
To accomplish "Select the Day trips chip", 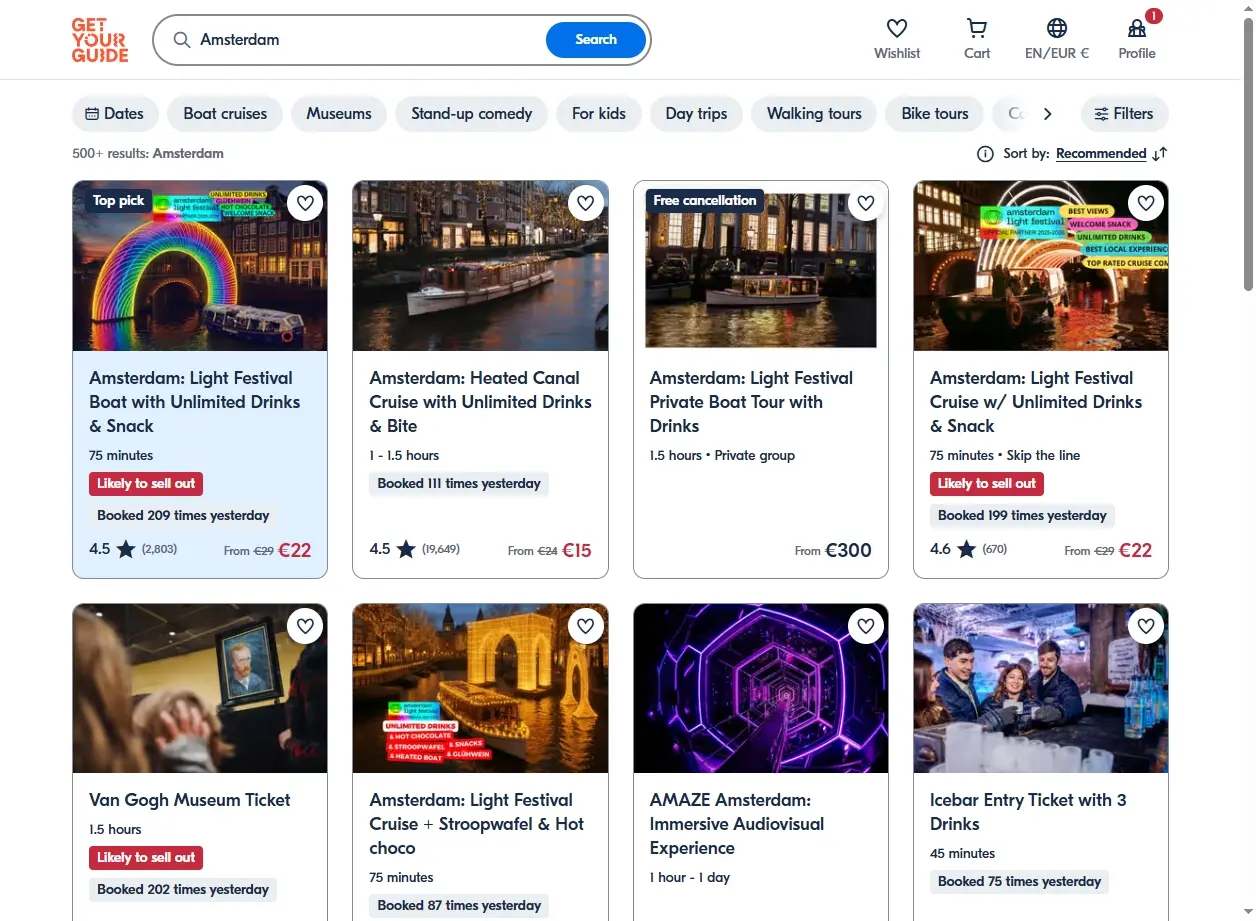I will pyautogui.click(x=696, y=114).
